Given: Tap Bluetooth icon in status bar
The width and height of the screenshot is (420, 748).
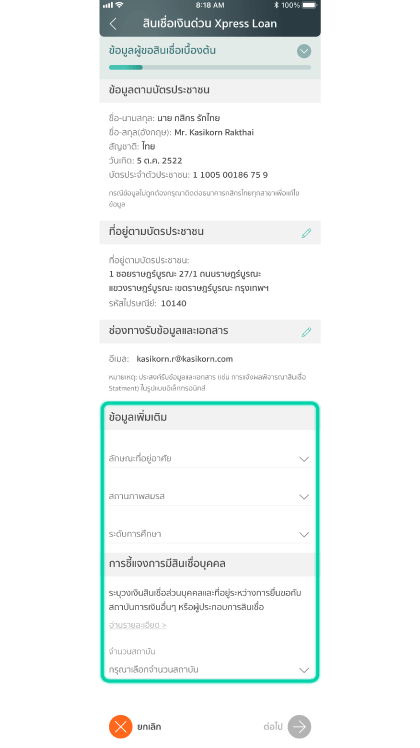Looking at the screenshot, I should (x=276, y=5).
